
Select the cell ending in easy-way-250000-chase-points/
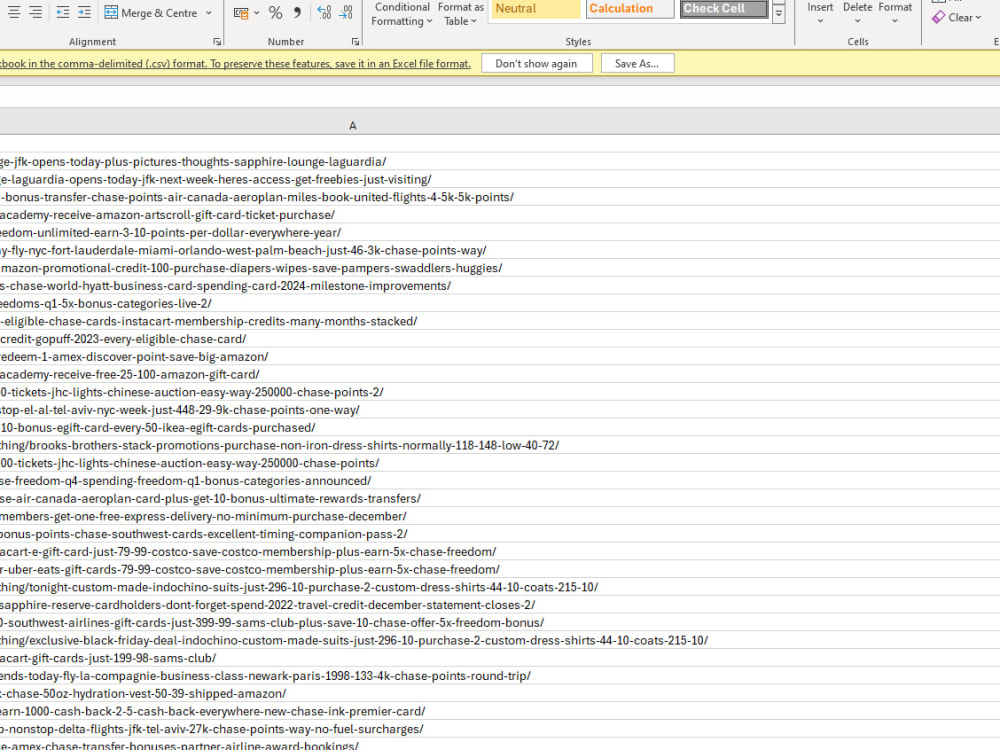(500, 463)
